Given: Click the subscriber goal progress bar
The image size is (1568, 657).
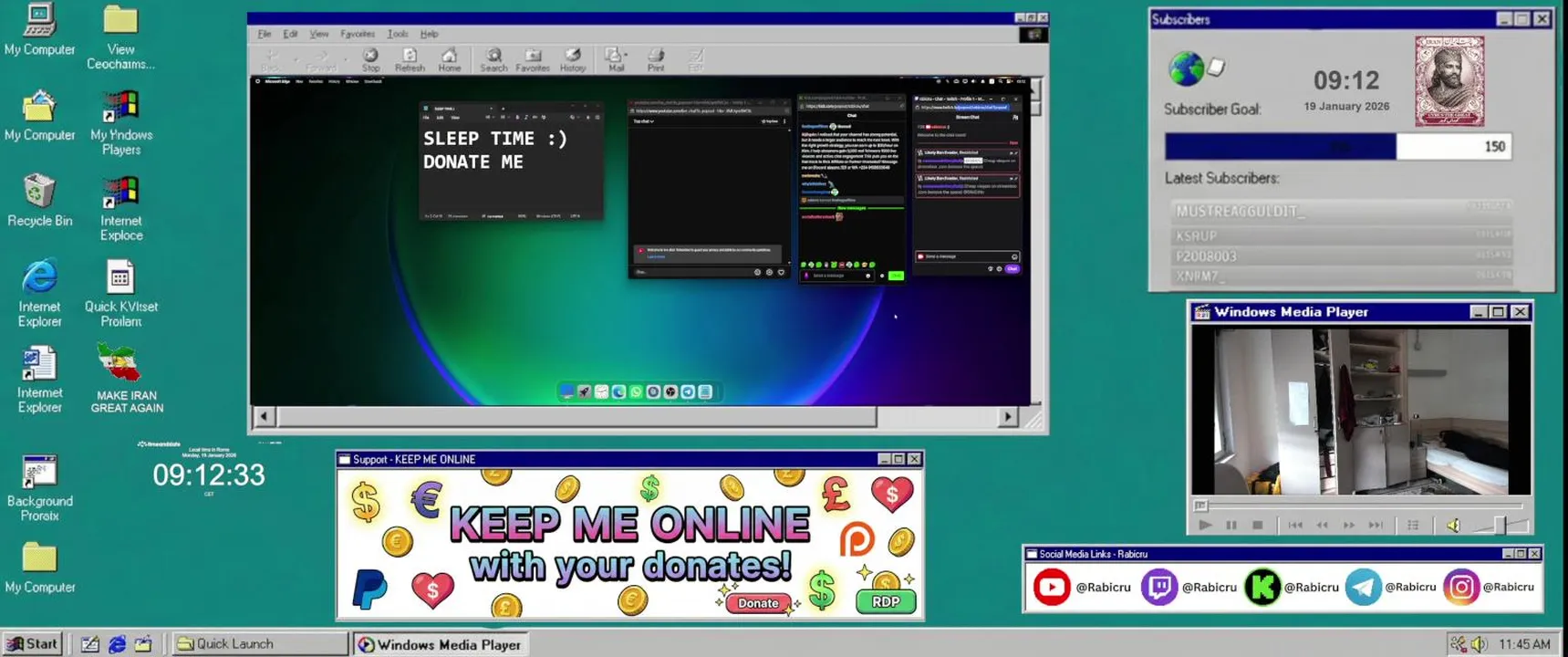Looking at the screenshot, I should coord(1338,146).
